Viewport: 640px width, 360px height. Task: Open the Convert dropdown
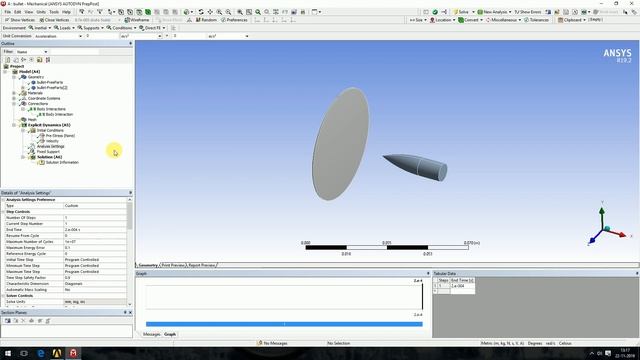[x=470, y=20]
